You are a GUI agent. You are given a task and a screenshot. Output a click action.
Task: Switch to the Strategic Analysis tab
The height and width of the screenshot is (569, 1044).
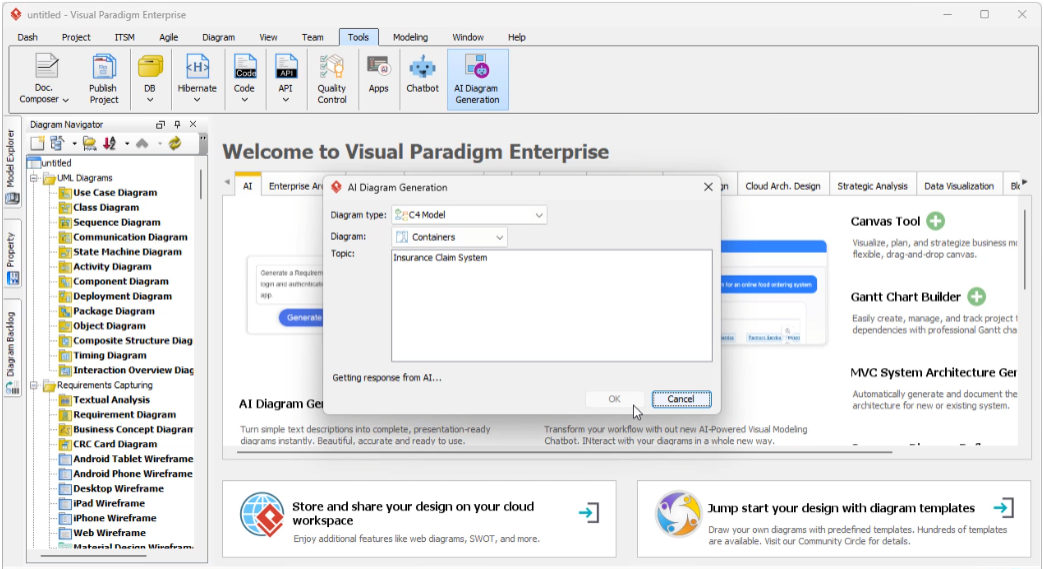click(x=872, y=186)
